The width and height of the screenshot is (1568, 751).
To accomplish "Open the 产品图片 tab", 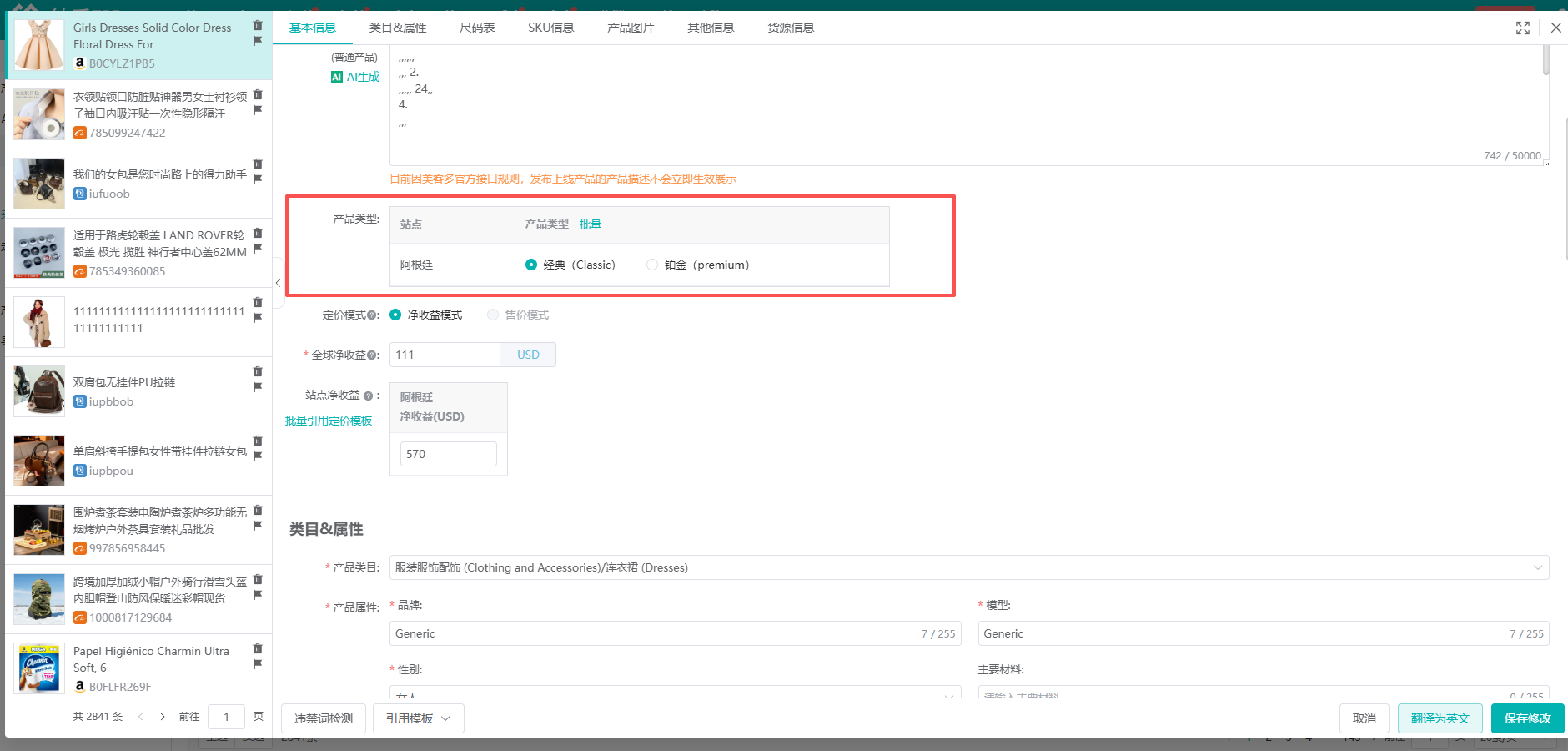I will 631,28.
